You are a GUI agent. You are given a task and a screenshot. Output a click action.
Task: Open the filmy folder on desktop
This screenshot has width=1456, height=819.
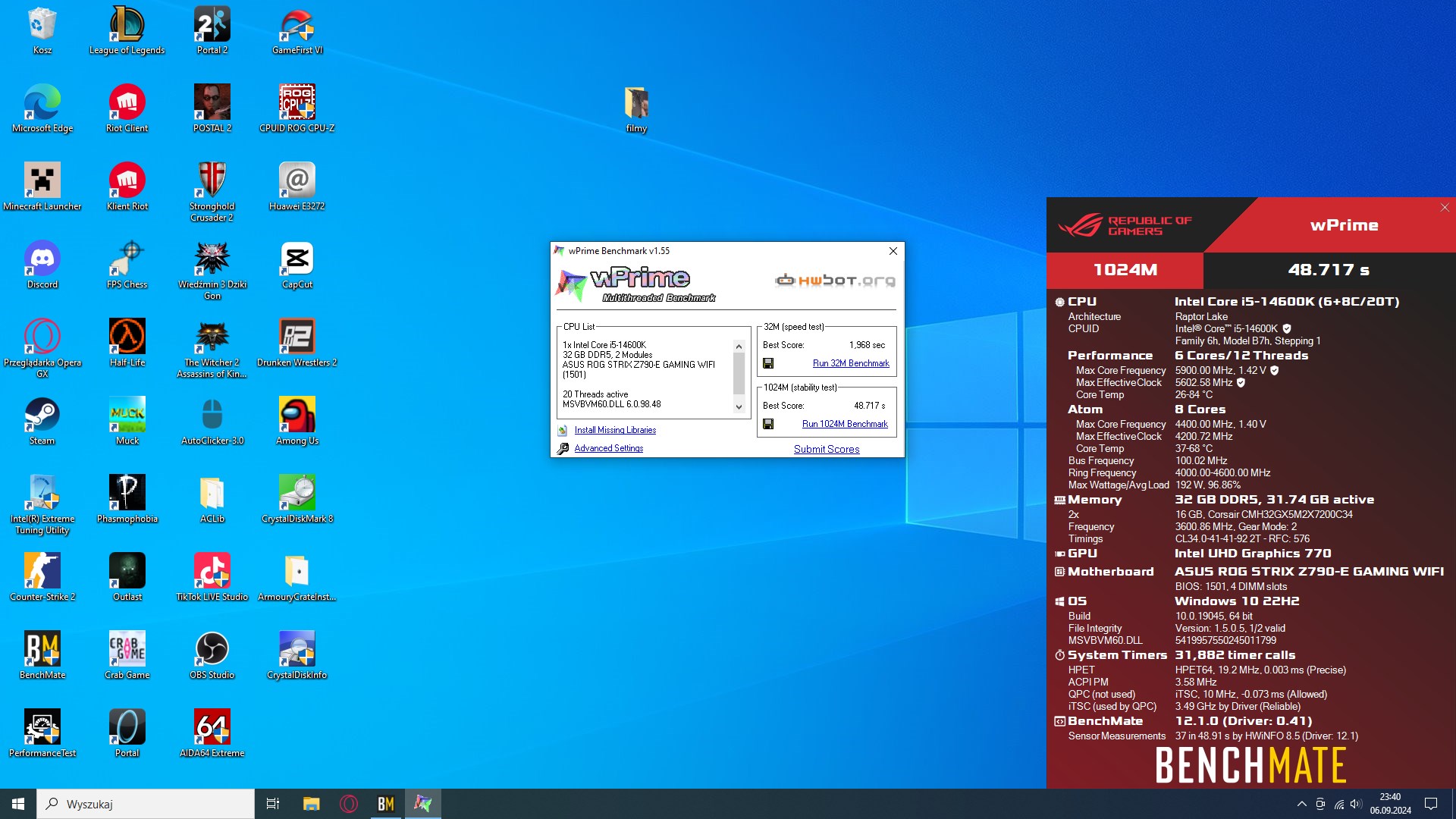[637, 108]
